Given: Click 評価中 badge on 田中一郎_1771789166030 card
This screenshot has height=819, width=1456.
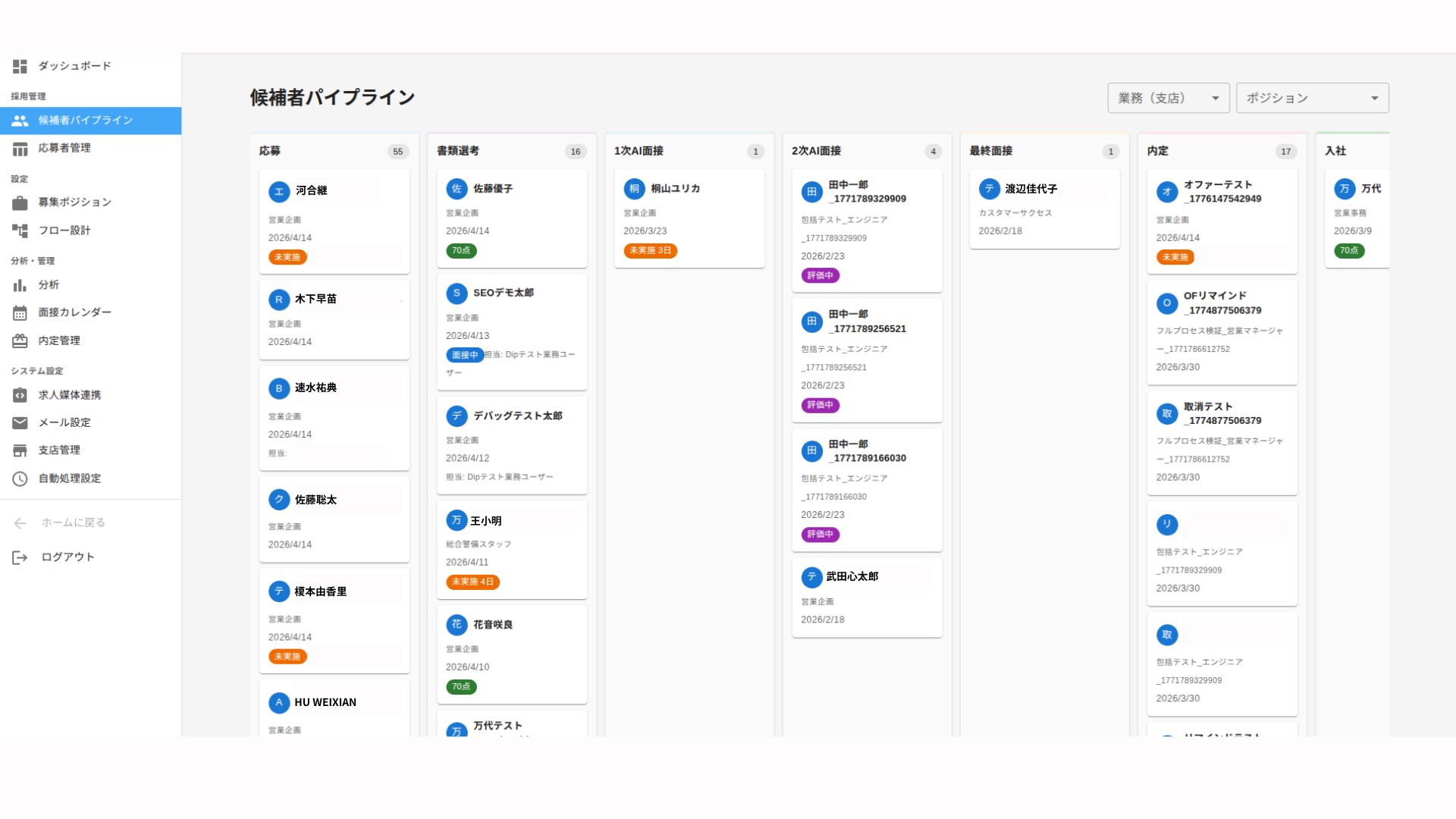Looking at the screenshot, I should point(820,535).
